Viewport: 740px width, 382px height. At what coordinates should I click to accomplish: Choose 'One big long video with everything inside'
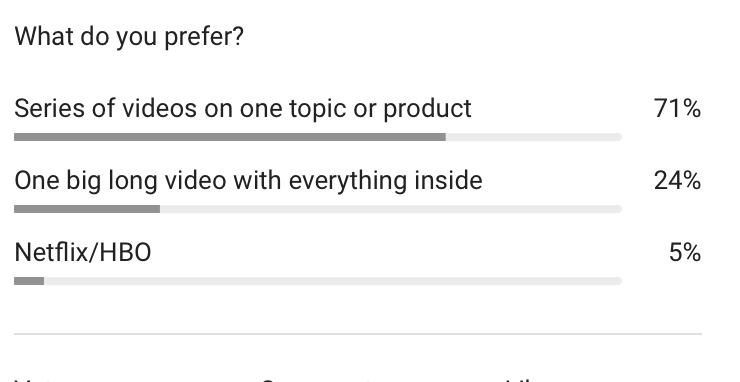248,181
